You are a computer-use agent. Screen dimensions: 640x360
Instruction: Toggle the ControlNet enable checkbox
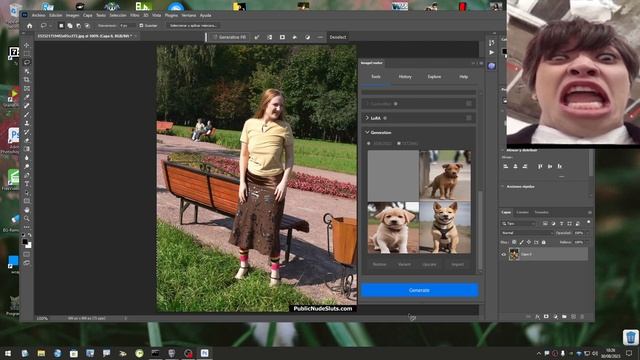[469, 104]
